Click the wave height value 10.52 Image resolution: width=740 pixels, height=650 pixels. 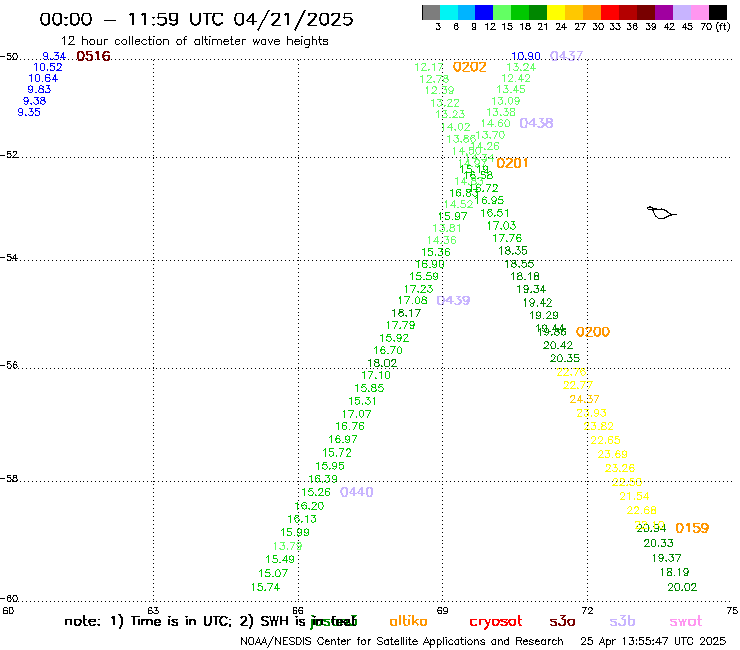[48, 68]
